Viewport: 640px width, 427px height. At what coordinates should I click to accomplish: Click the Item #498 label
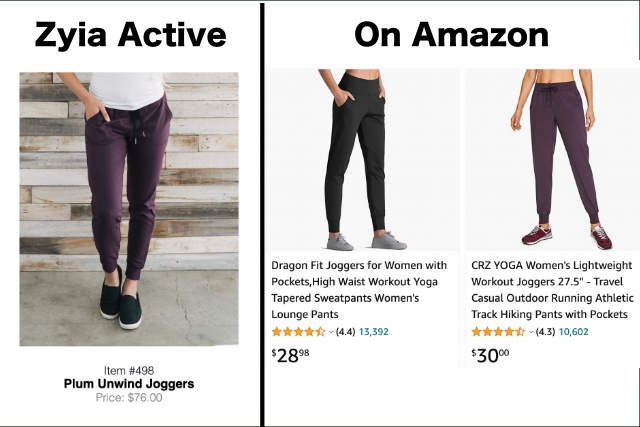[x=129, y=370]
